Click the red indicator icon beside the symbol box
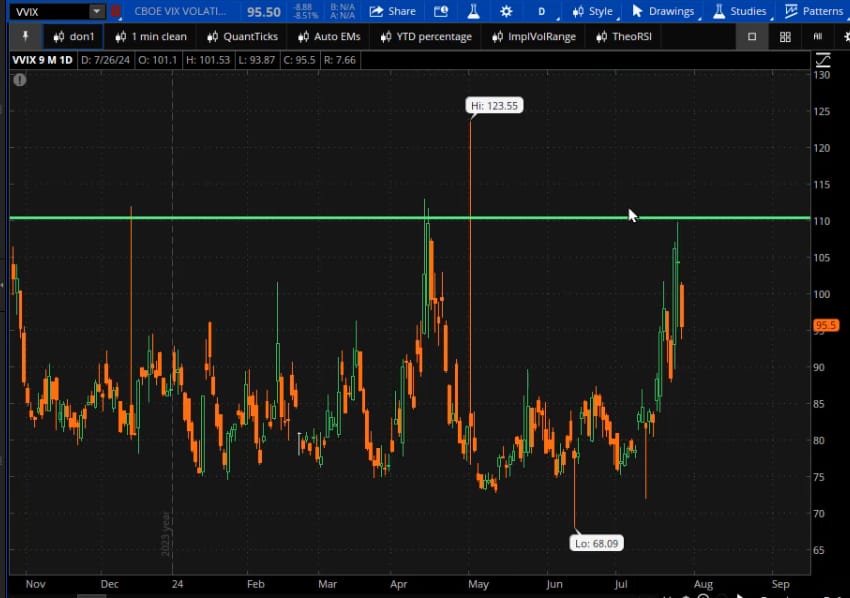This screenshot has width=850, height=598. (115, 11)
